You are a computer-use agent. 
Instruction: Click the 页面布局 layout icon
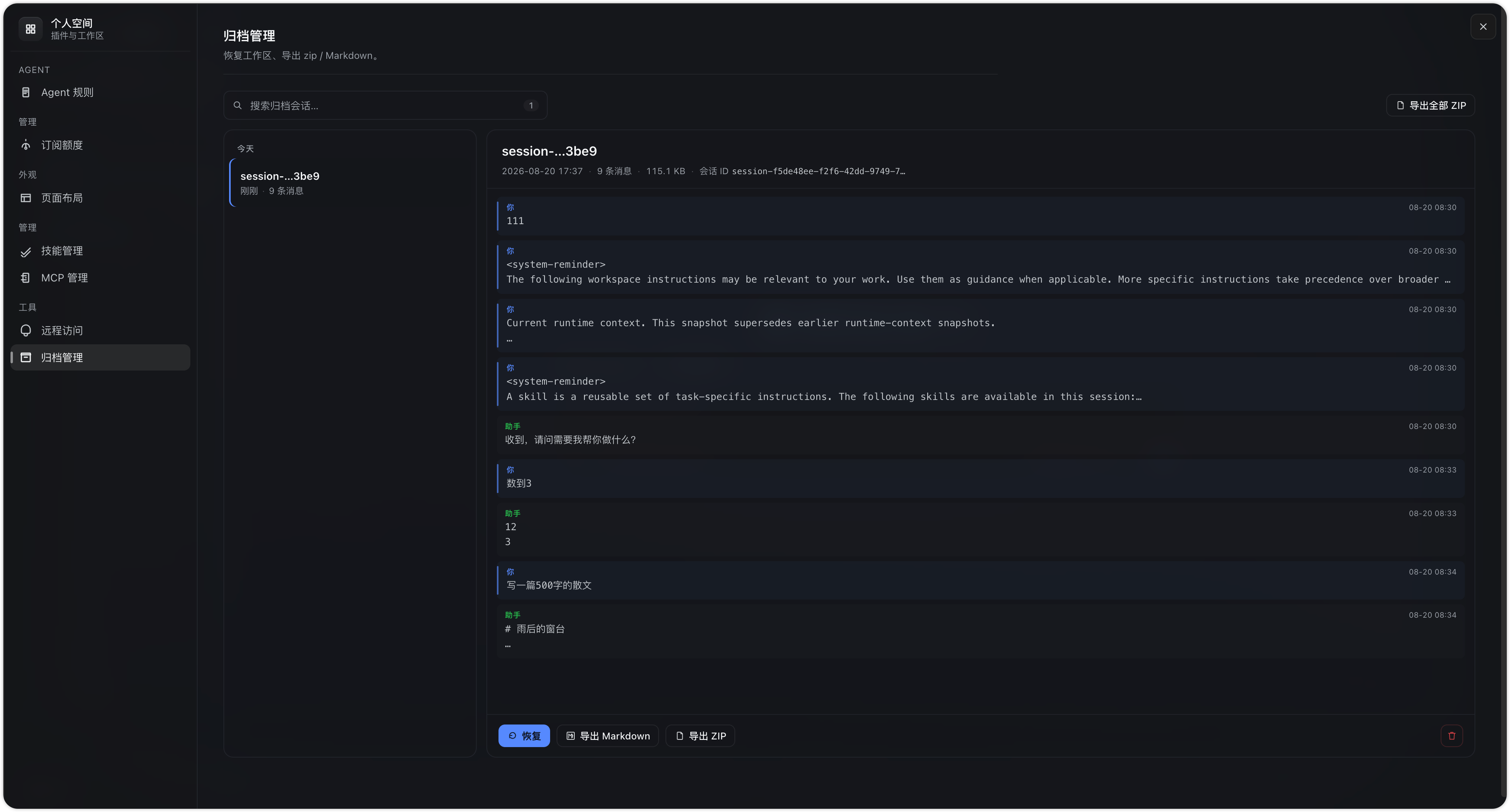point(26,198)
